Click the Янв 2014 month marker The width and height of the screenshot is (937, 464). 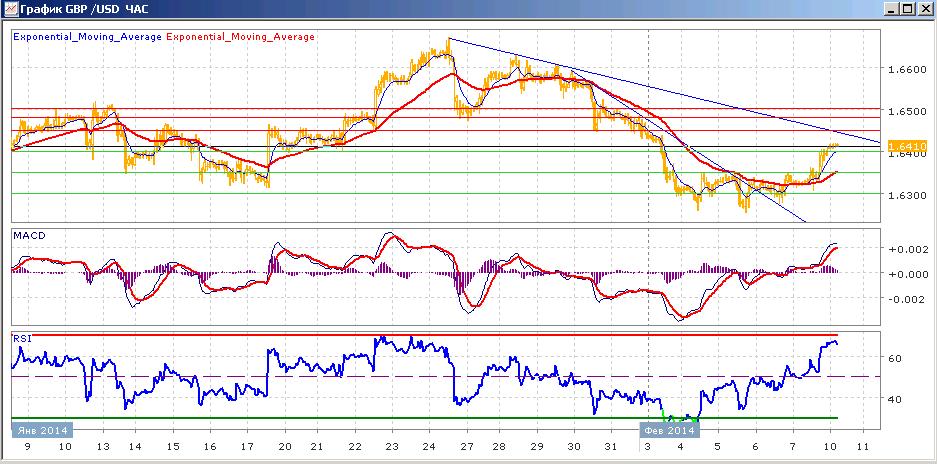point(43,430)
